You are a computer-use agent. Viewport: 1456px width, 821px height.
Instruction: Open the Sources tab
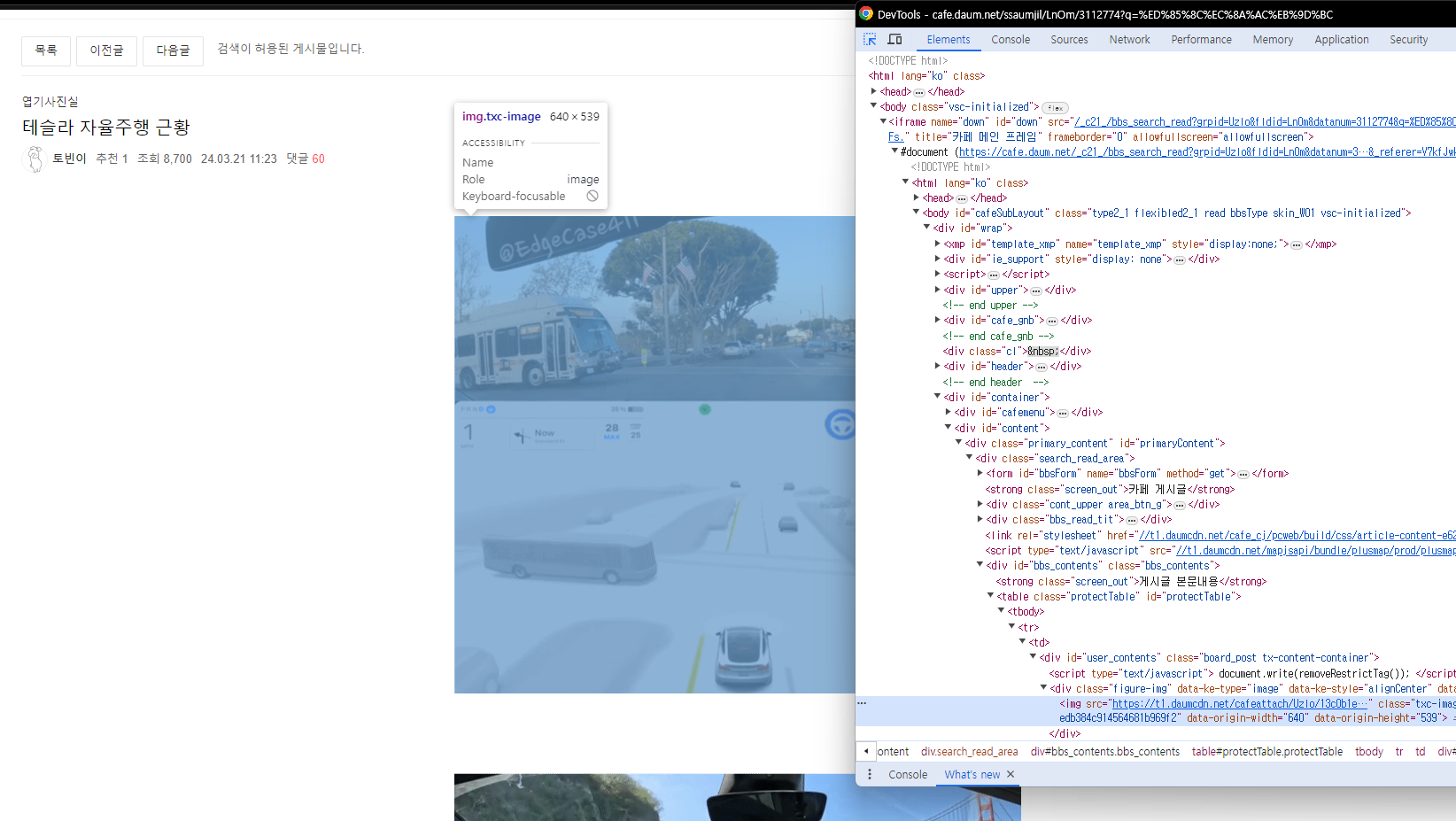(x=1069, y=40)
